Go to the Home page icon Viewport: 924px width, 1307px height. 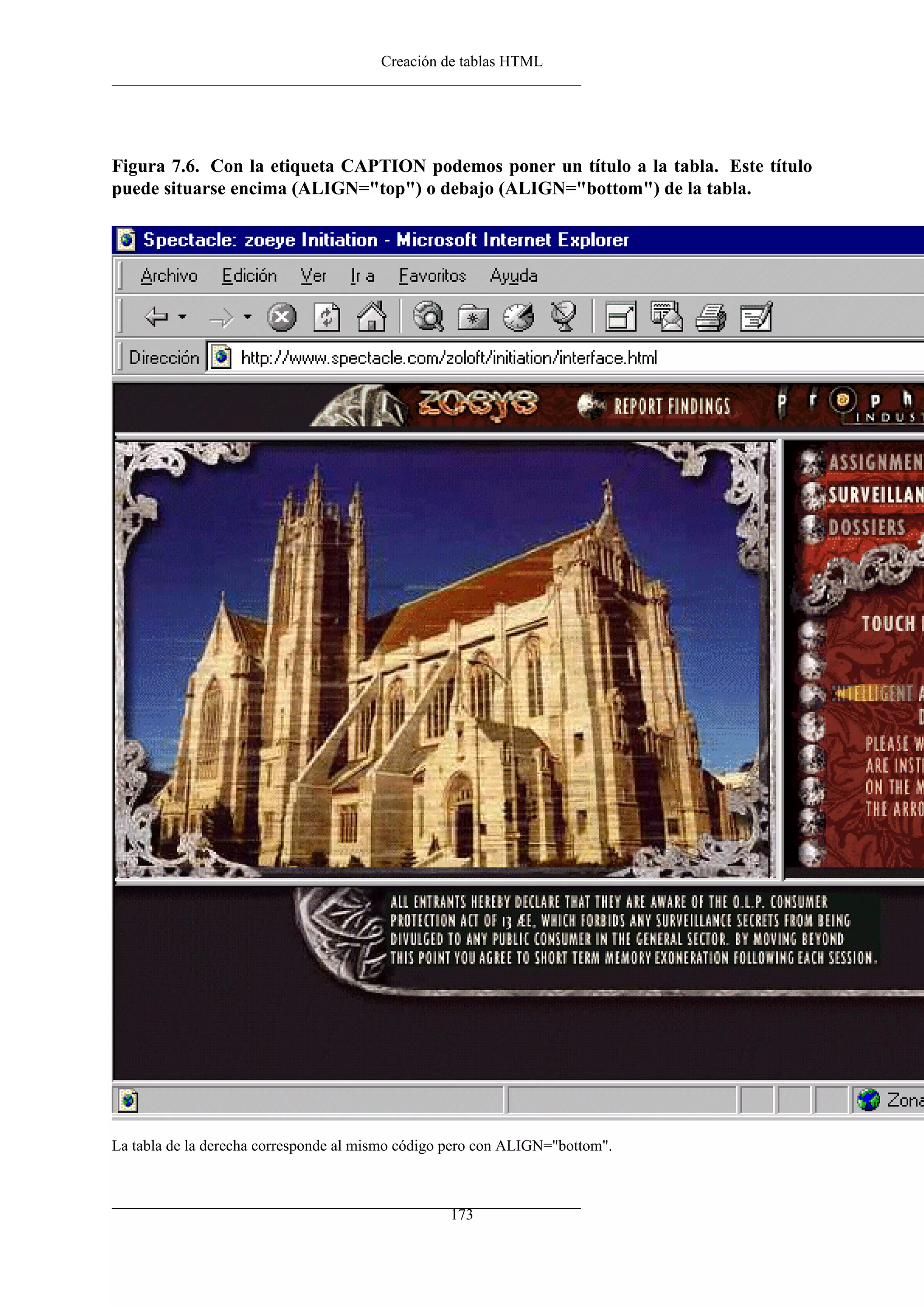click(x=371, y=316)
